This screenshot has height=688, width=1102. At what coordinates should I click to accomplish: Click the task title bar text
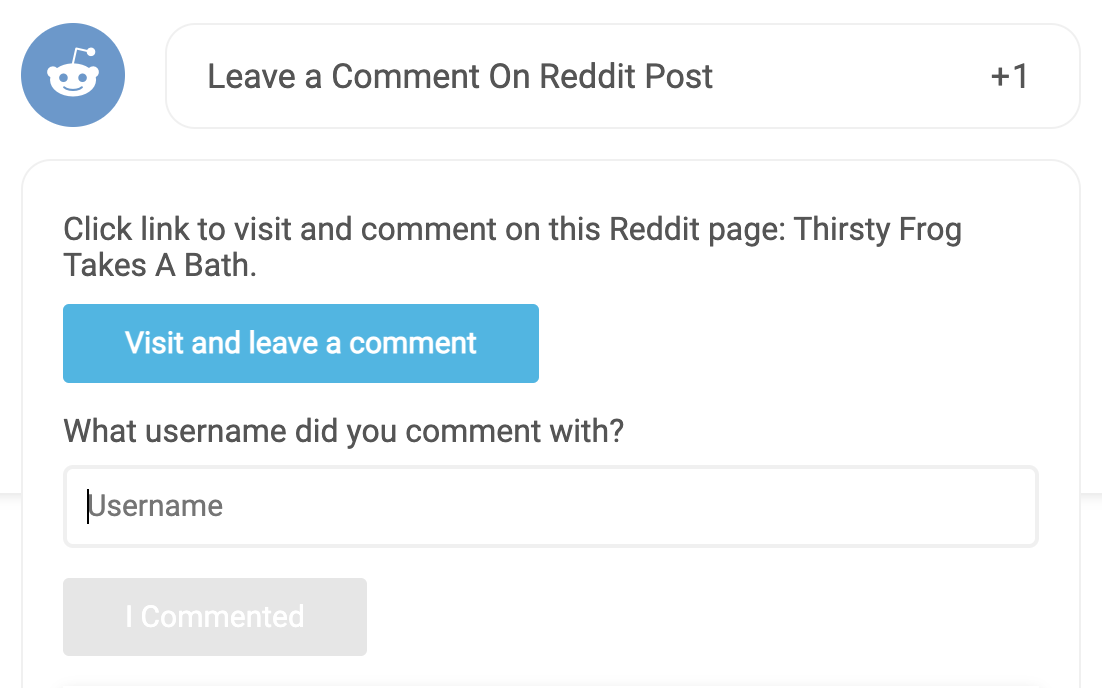pyautogui.click(x=460, y=76)
